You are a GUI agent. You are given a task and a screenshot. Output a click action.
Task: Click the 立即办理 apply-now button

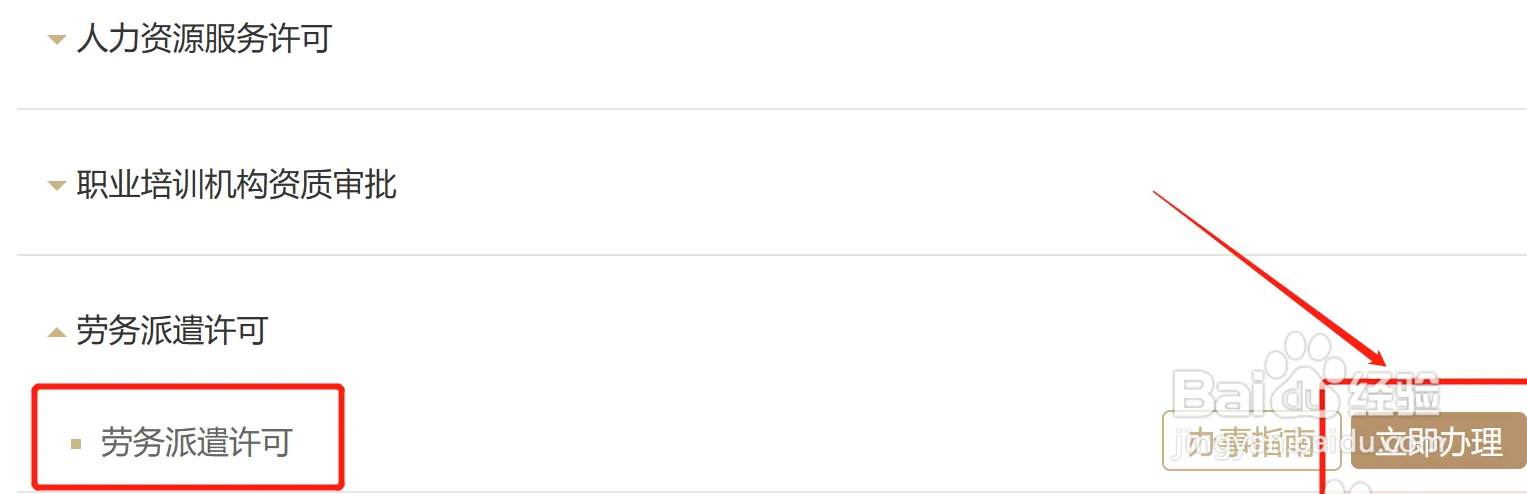pos(1439,441)
